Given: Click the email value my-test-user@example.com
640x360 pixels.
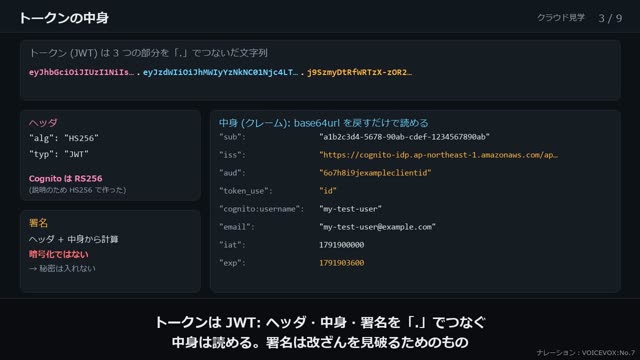Looking at the screenshot, I should (x=378, y=227).
